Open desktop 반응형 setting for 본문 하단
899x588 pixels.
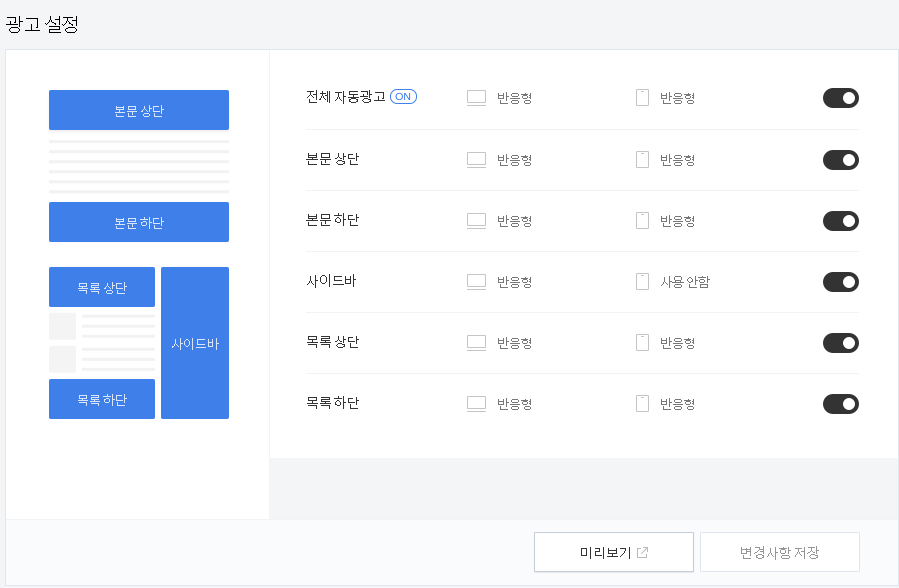click(x=514, y=221)
